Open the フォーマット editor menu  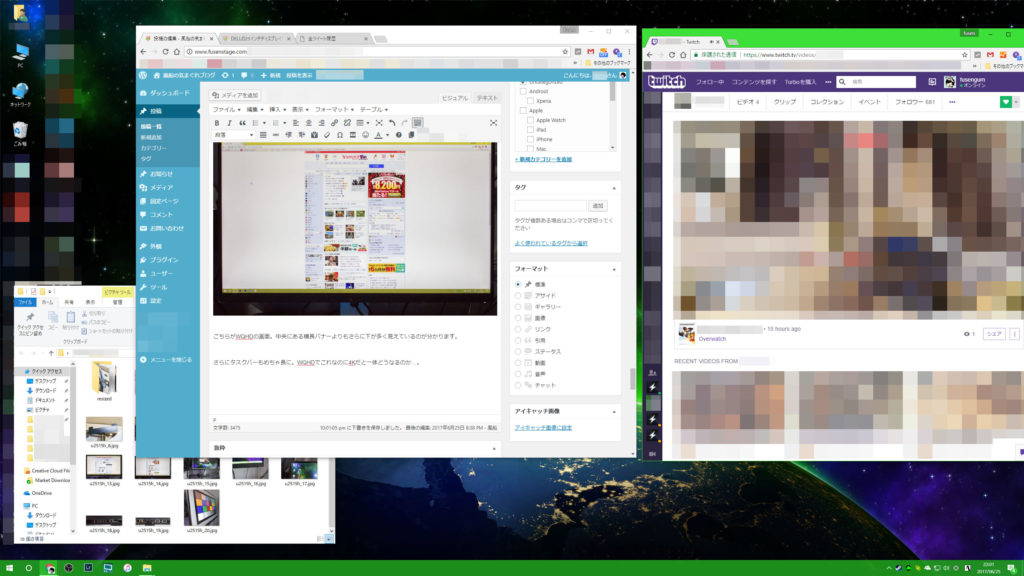(334, 109)
